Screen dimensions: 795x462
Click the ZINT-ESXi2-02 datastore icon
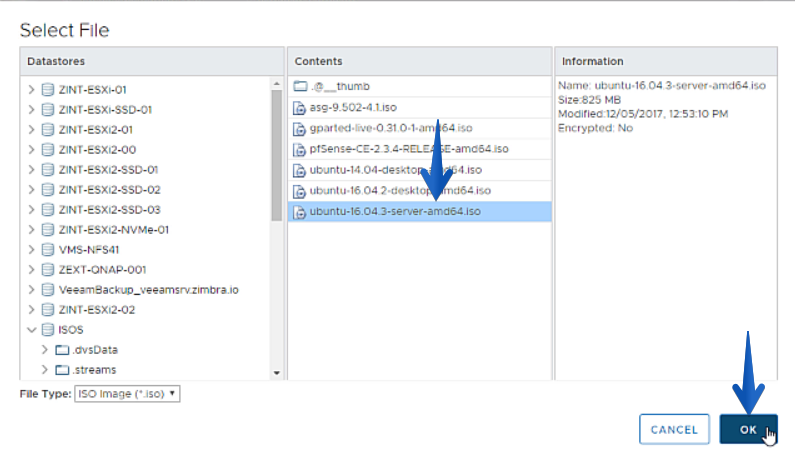48,310
